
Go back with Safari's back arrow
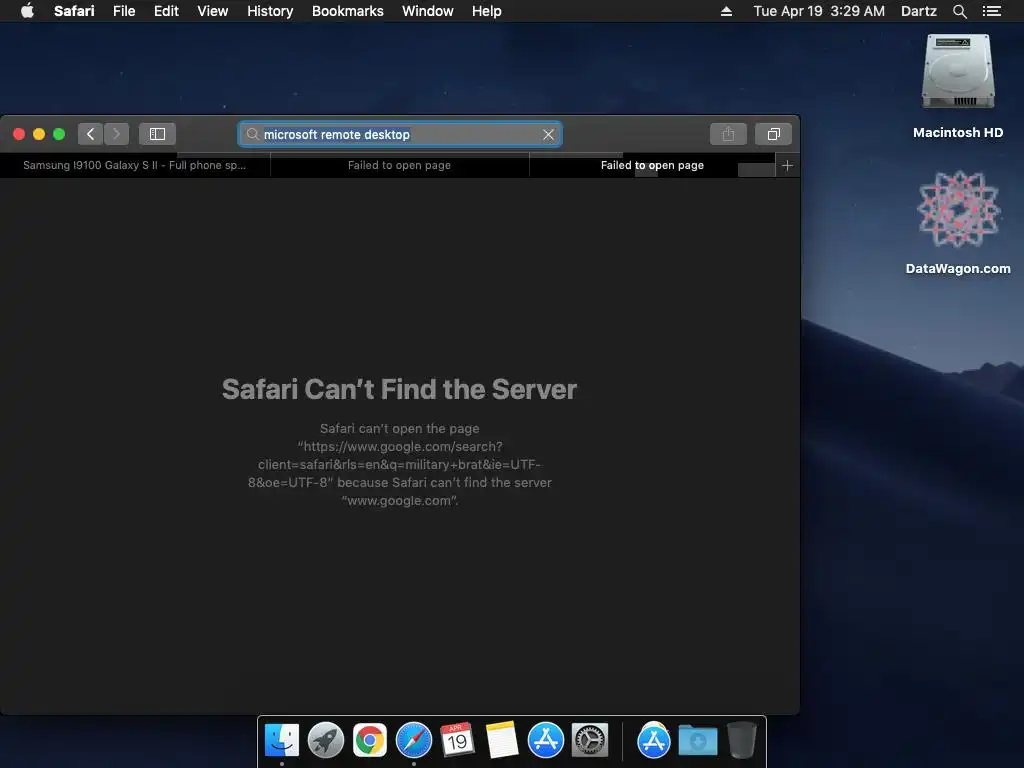click(x=91, y=134)
